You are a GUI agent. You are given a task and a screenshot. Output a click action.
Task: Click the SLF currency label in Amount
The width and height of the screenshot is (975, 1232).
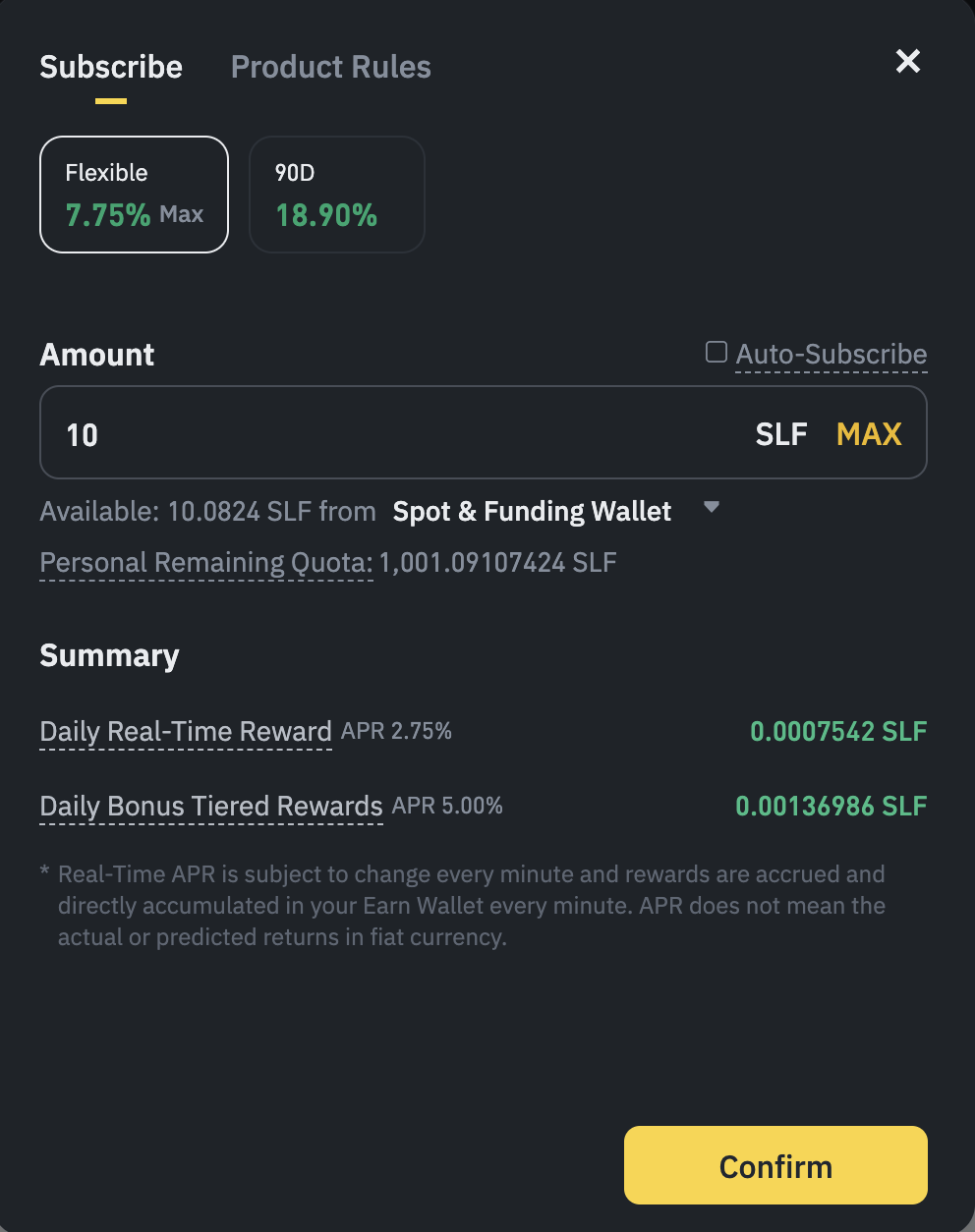click(x=781, y=433)
